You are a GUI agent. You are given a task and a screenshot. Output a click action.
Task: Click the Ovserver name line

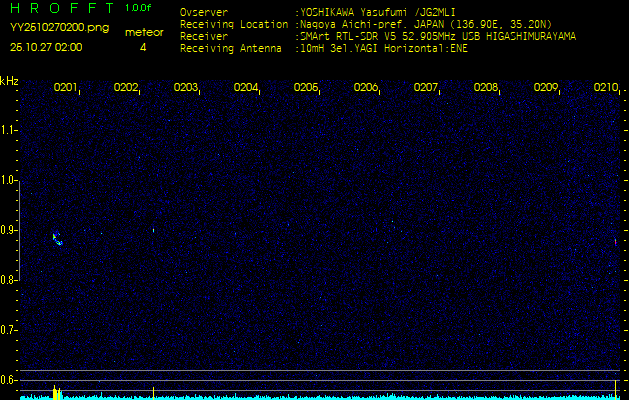tap(318, 12)
